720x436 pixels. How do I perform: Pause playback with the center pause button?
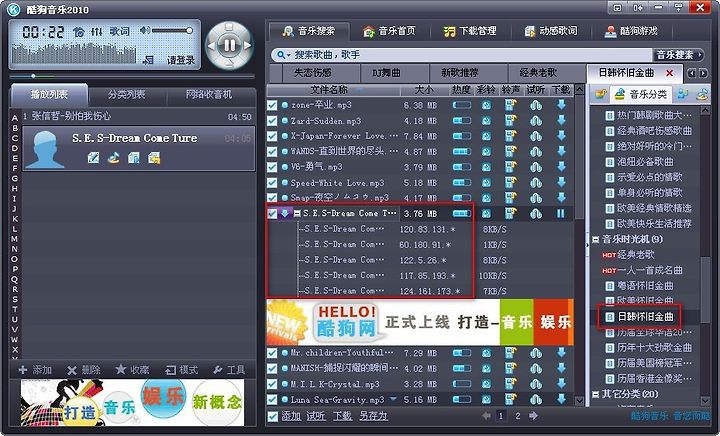(x=230, y=45)
